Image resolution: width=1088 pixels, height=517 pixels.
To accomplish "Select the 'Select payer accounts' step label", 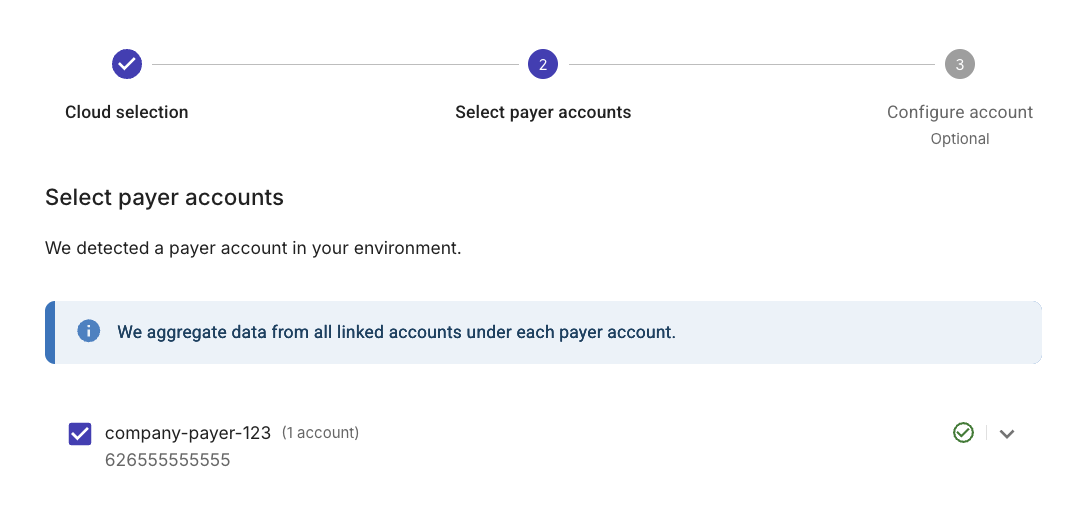I will 543,112.
